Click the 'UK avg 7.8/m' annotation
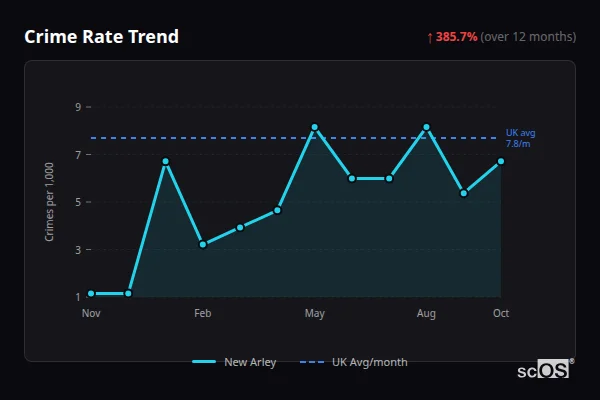600x400 pixels. [520, 138]
